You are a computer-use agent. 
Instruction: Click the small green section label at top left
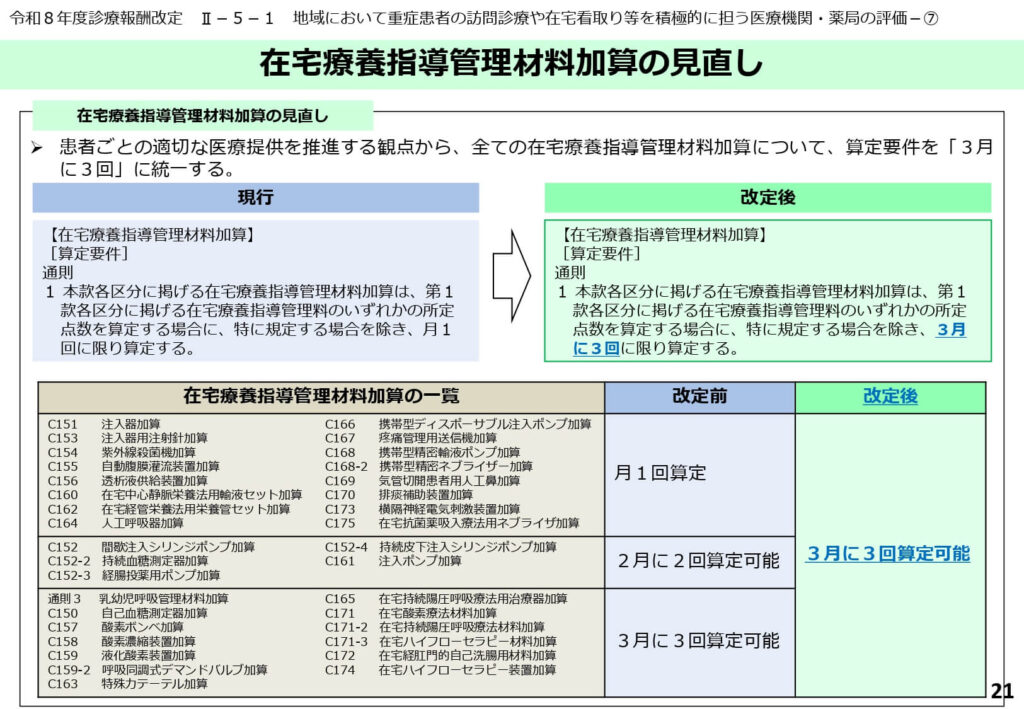[x=202, y=115]
